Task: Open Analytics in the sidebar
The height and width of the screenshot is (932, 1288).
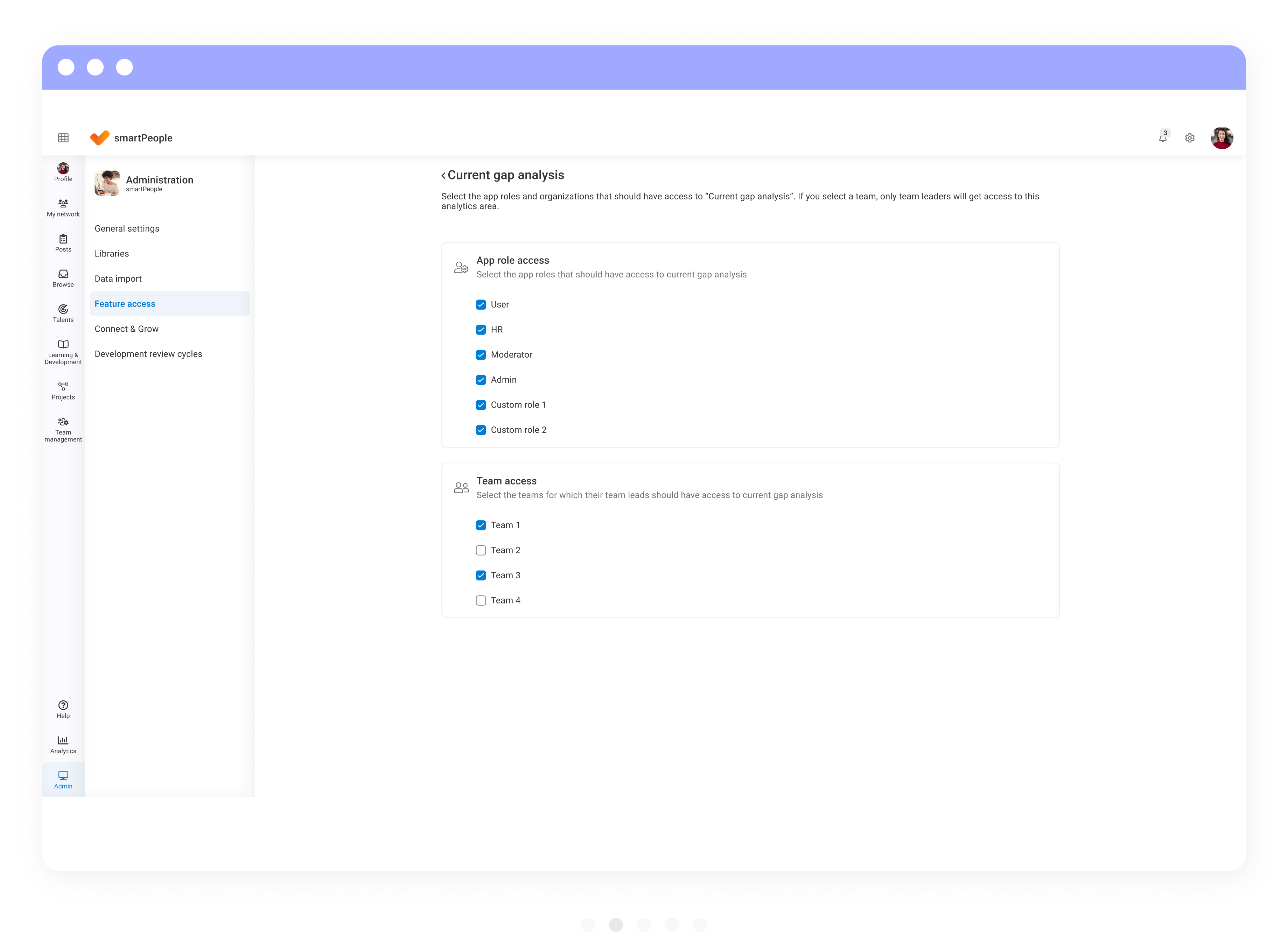Action: click(x=63, y=745)
